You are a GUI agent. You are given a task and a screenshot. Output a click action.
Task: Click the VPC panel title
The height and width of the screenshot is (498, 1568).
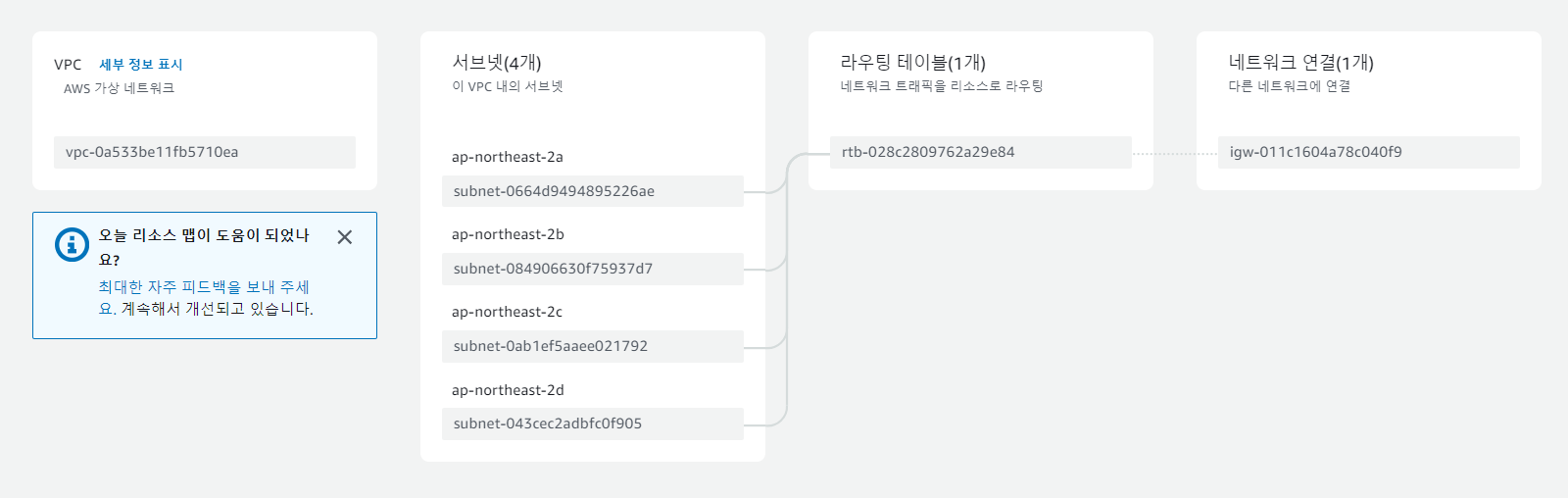point(68,65)
